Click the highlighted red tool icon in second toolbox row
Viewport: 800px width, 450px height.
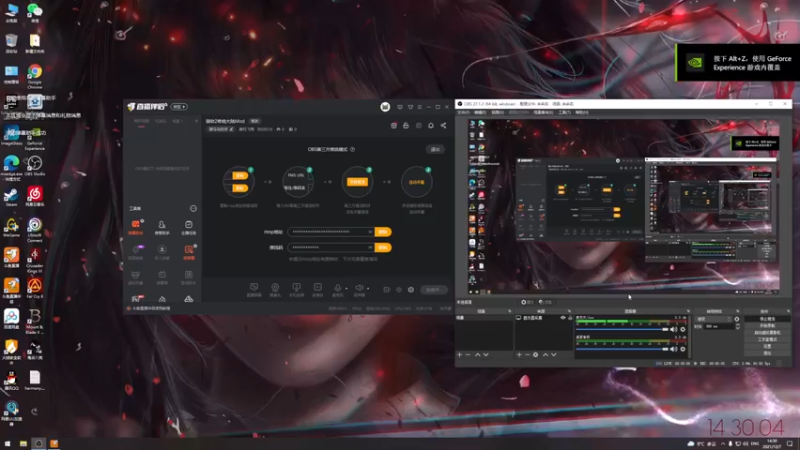pyautogui.click(x=189, y=249)
